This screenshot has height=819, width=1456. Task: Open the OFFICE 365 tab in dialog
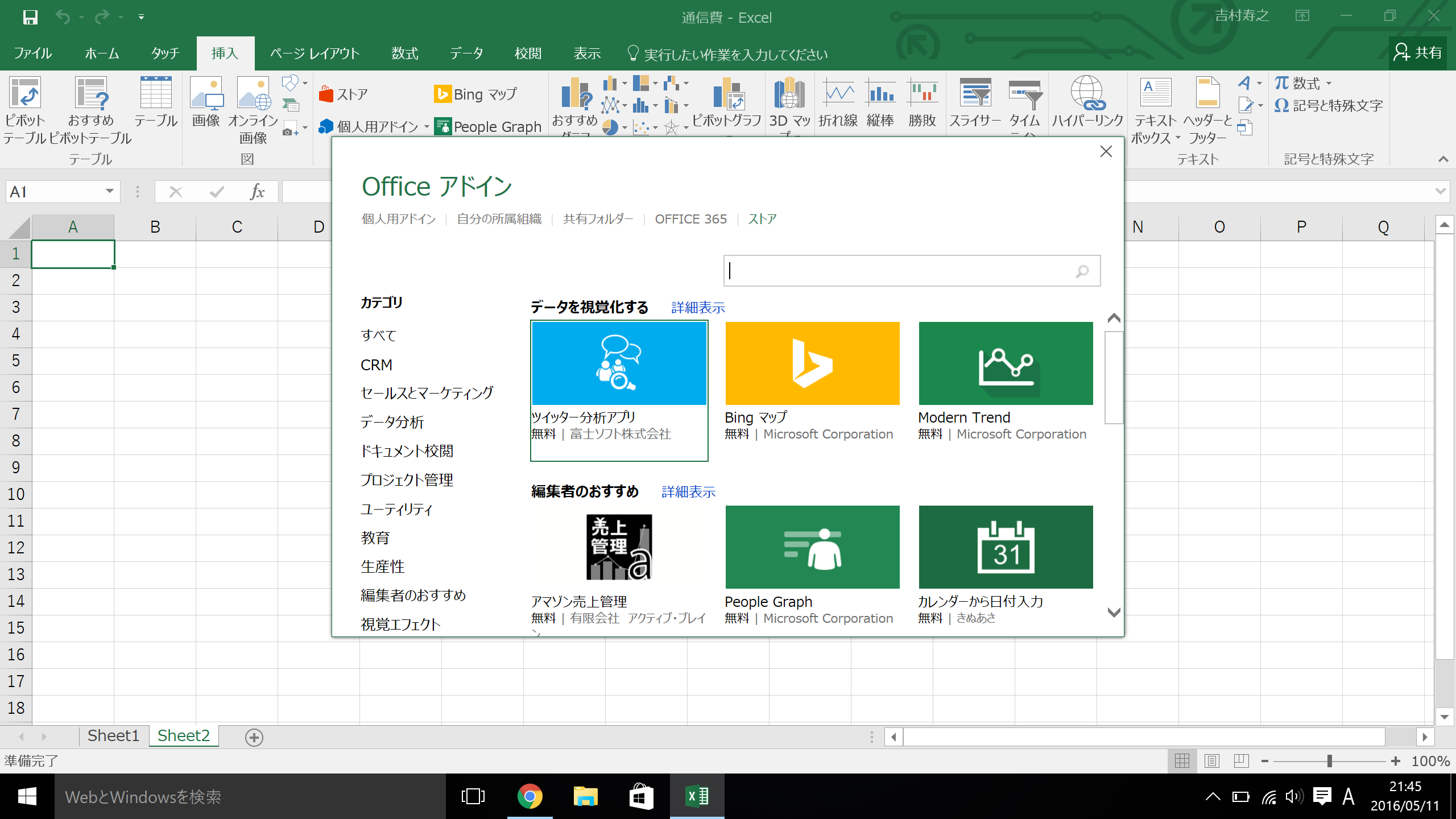[x=691, y=220]
